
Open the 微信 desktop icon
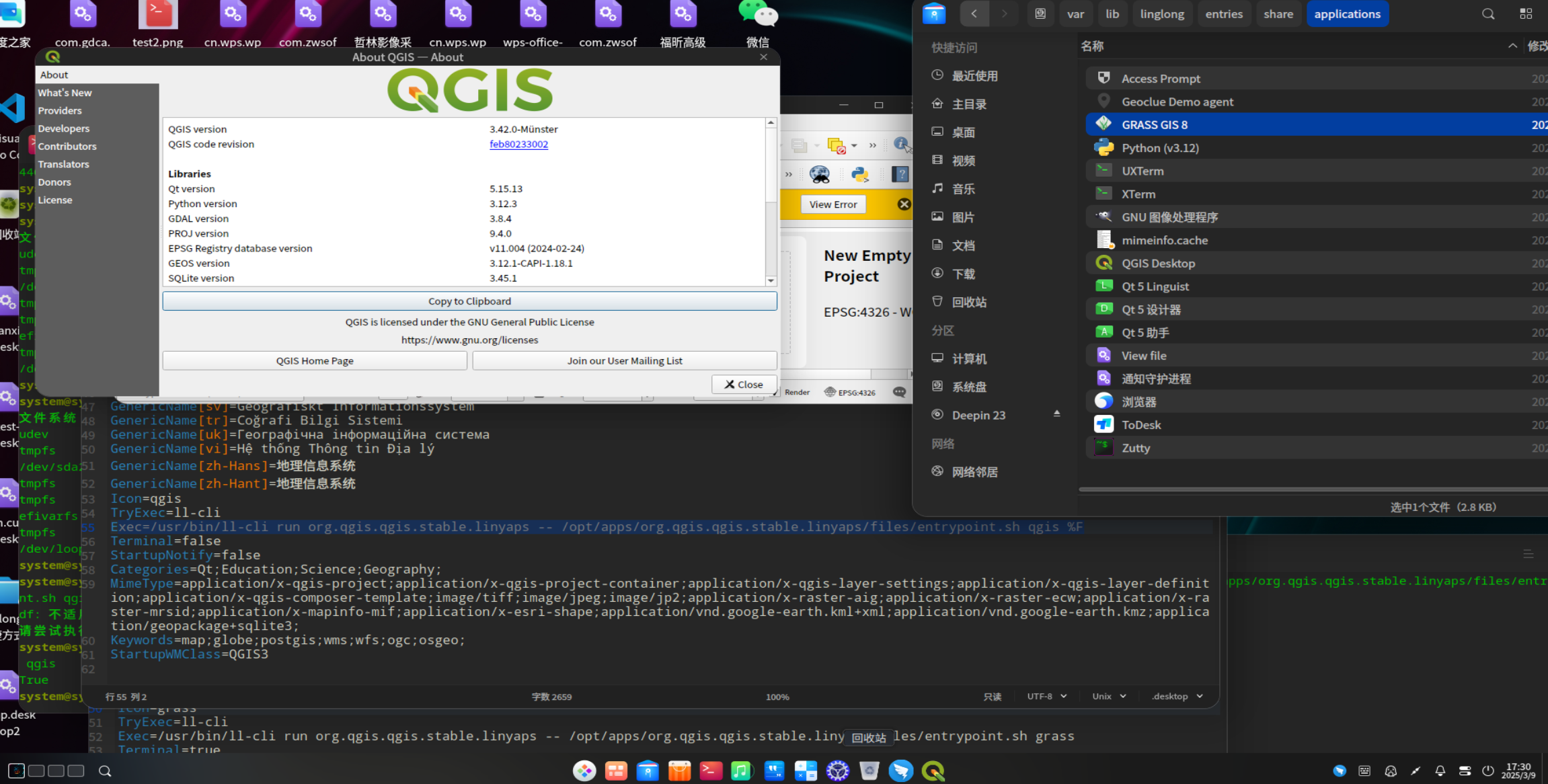pyautogui.click(x=758, y=24)
